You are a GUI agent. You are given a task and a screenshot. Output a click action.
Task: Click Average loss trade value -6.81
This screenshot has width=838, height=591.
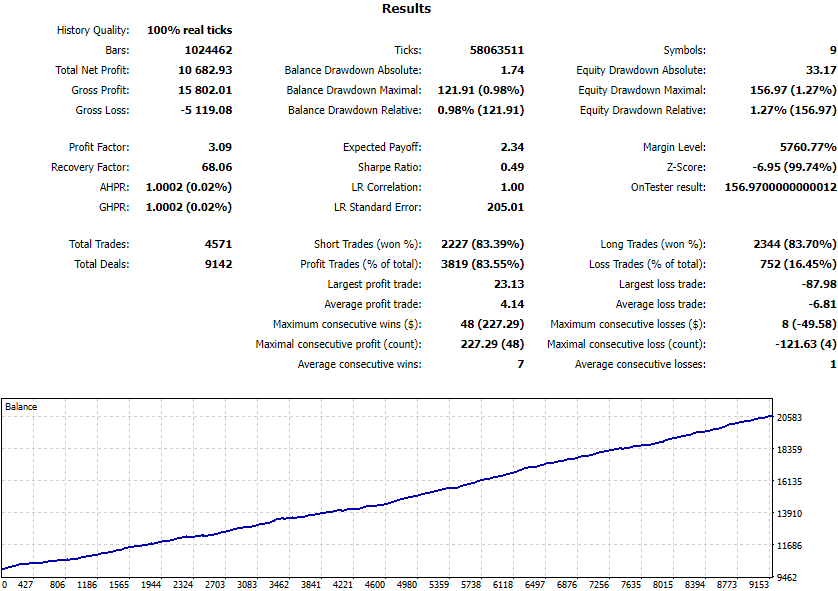click(x=823, y=304)
